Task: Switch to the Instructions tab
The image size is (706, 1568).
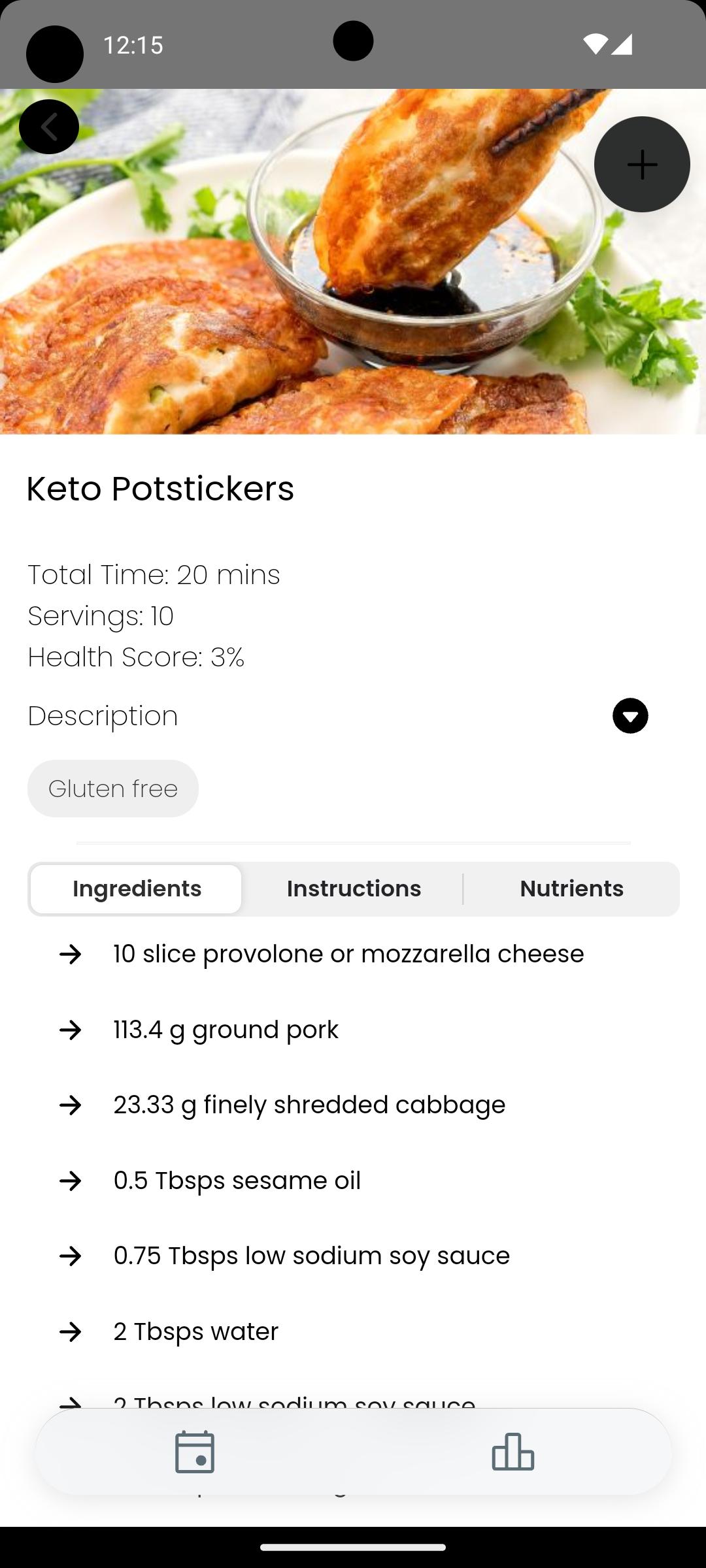Action: (354, 889)
